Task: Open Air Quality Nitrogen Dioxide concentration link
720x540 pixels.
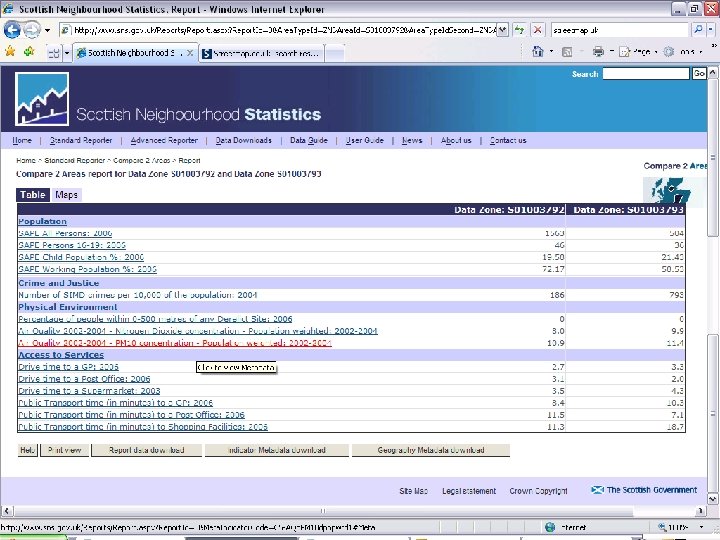Action: (198, 331)
